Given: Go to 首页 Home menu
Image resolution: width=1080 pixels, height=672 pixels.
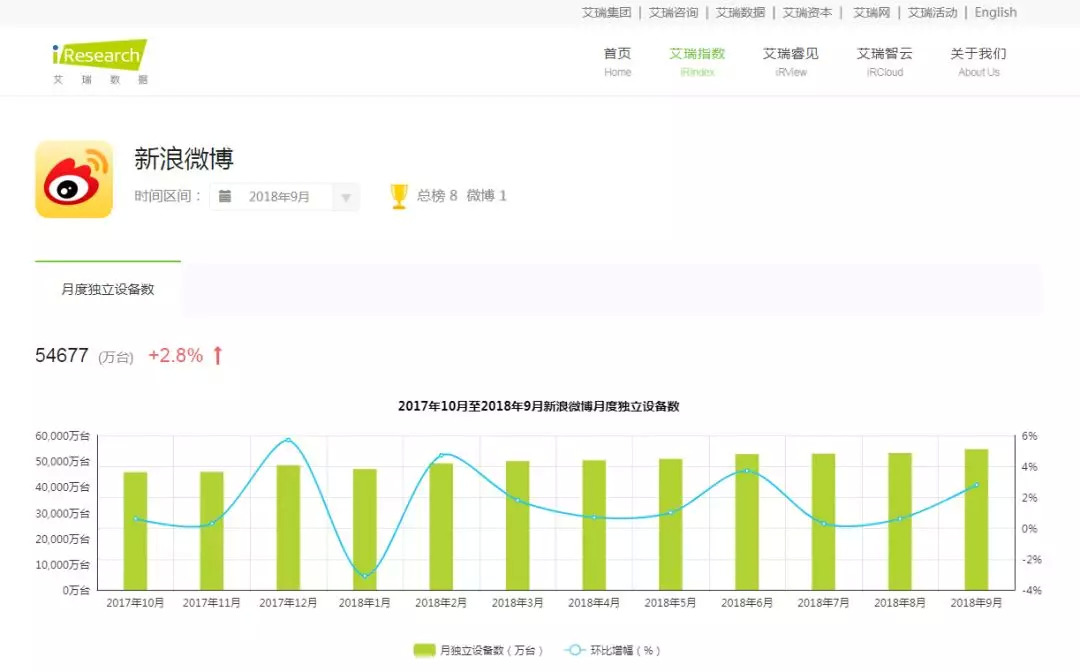Looking at the screenshot, I should [617, 61].
